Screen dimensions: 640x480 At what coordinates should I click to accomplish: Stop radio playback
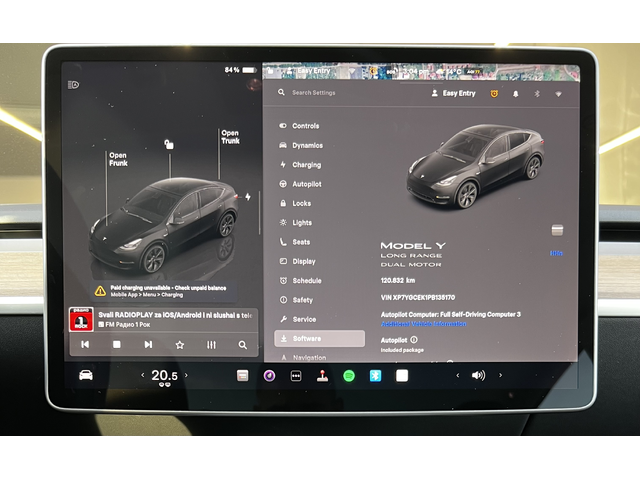pyautogui.click(x=117, y=345)
